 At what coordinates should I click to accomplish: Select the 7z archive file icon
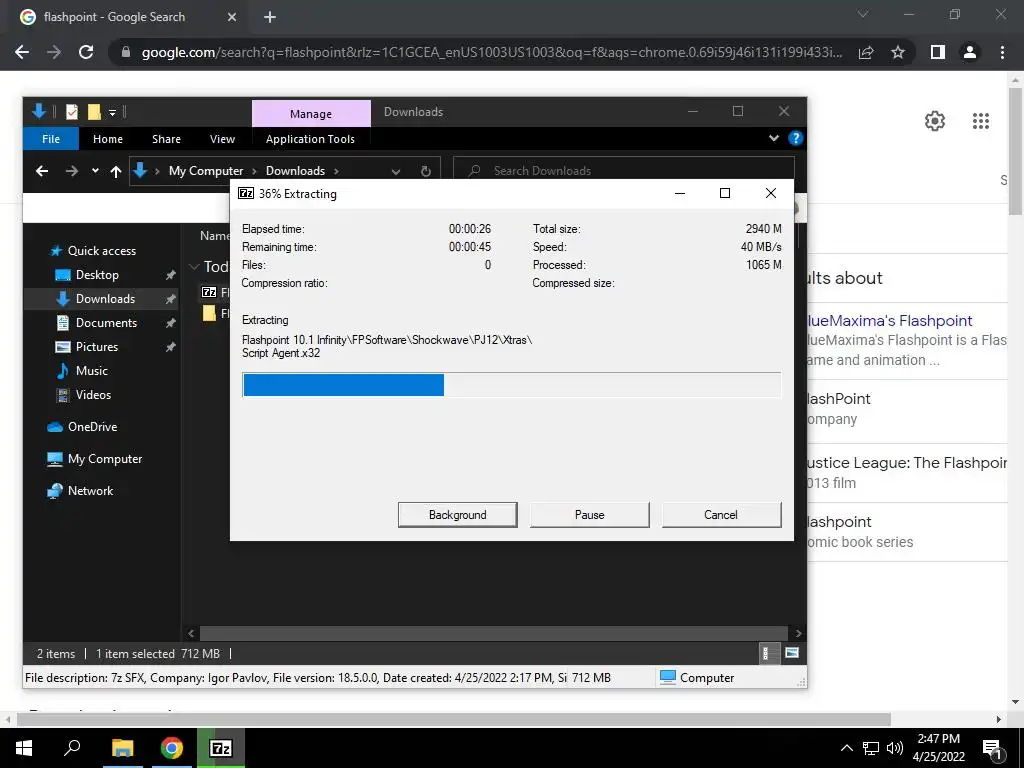coord(209,292)
